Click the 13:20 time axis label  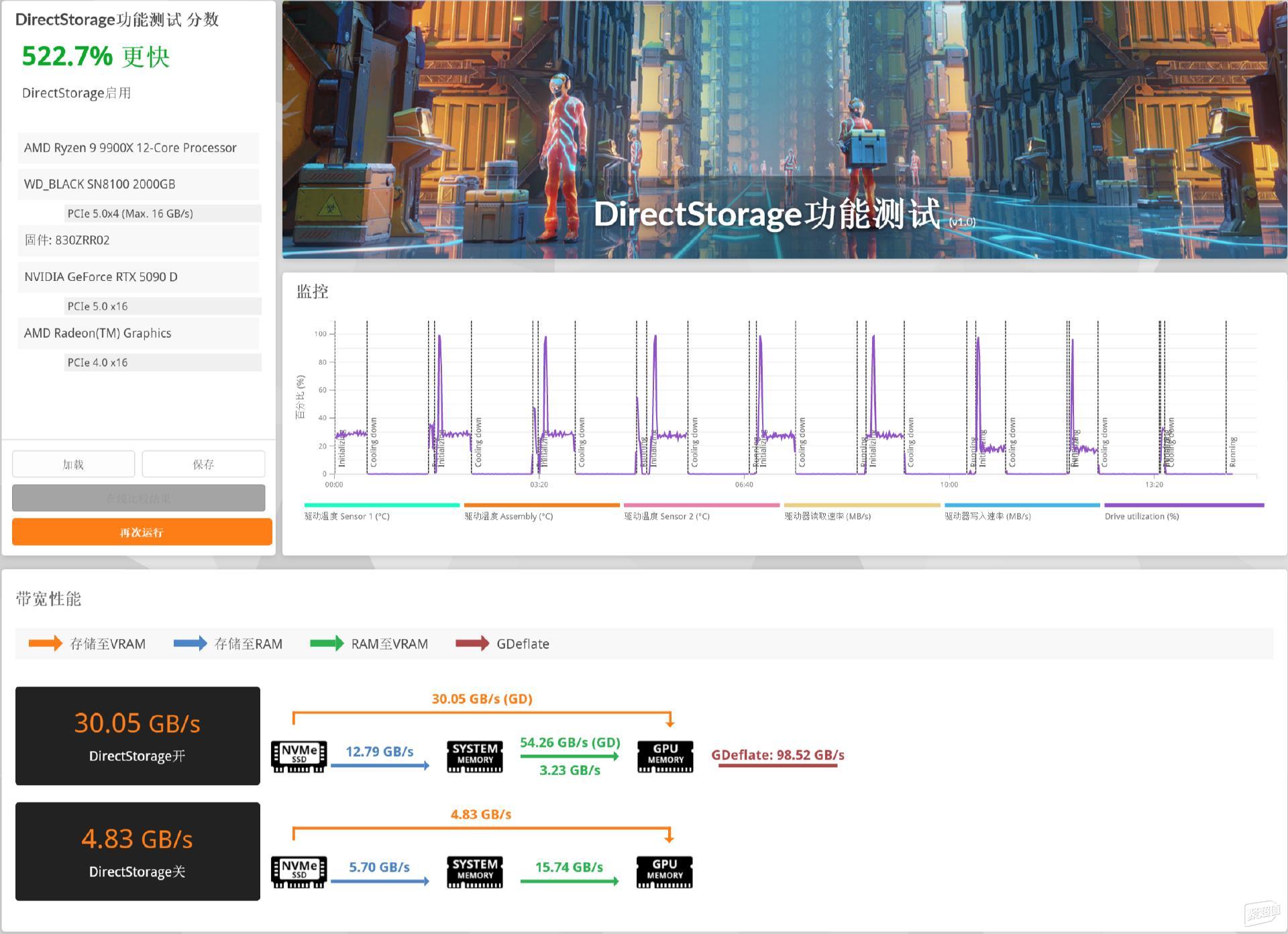click(1154, 484)
